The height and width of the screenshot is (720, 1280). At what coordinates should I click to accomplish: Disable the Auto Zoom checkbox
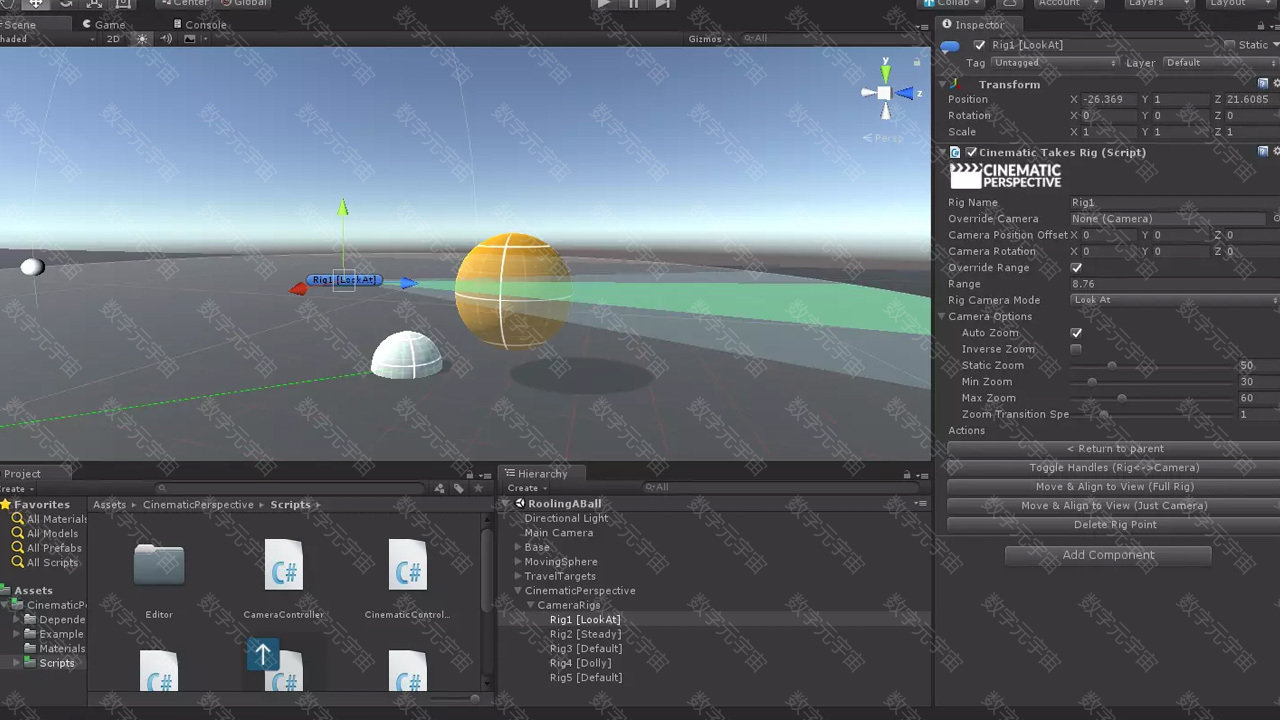pyautogui.click(x=1076, y=333)
